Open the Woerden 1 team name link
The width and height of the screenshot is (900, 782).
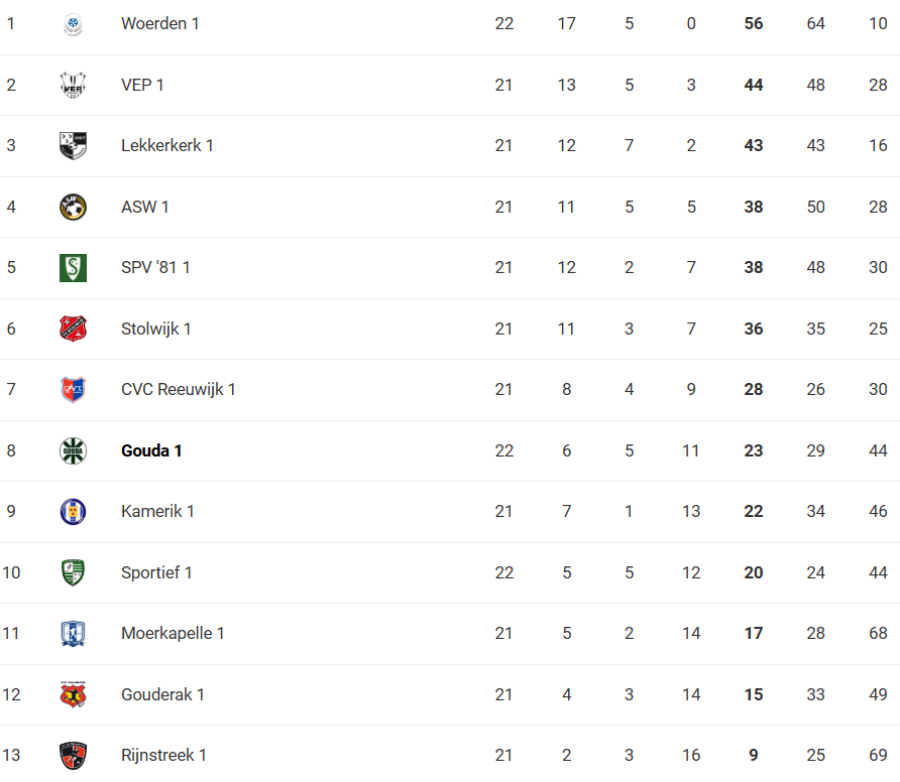point(160,23)
